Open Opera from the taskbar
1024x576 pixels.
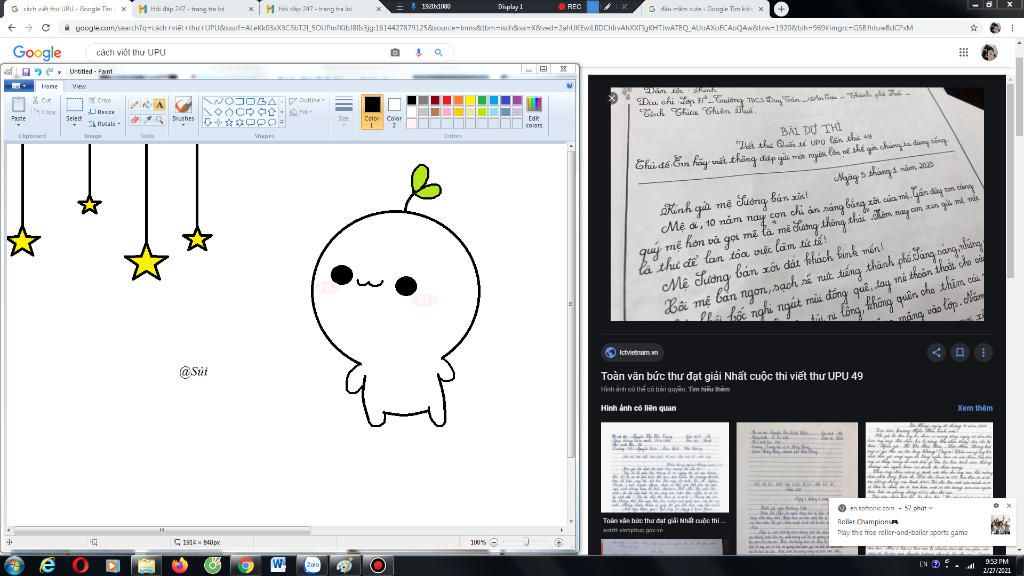coord(80,565)
